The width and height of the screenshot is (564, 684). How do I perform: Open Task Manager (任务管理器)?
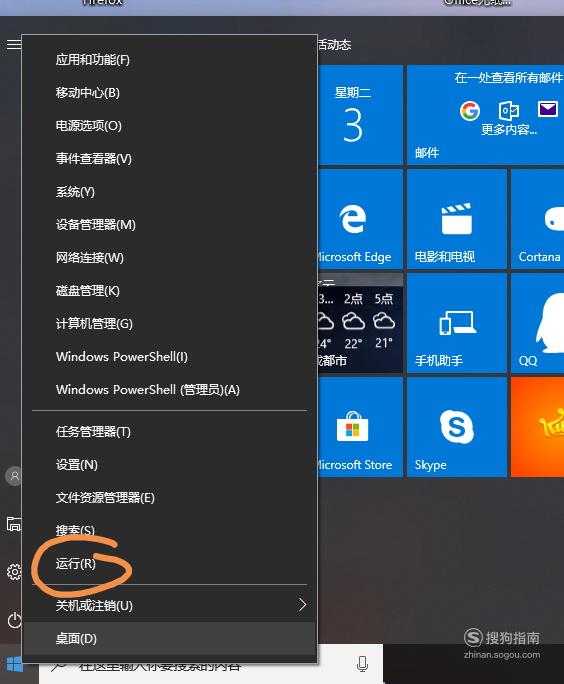pos(169,431)
